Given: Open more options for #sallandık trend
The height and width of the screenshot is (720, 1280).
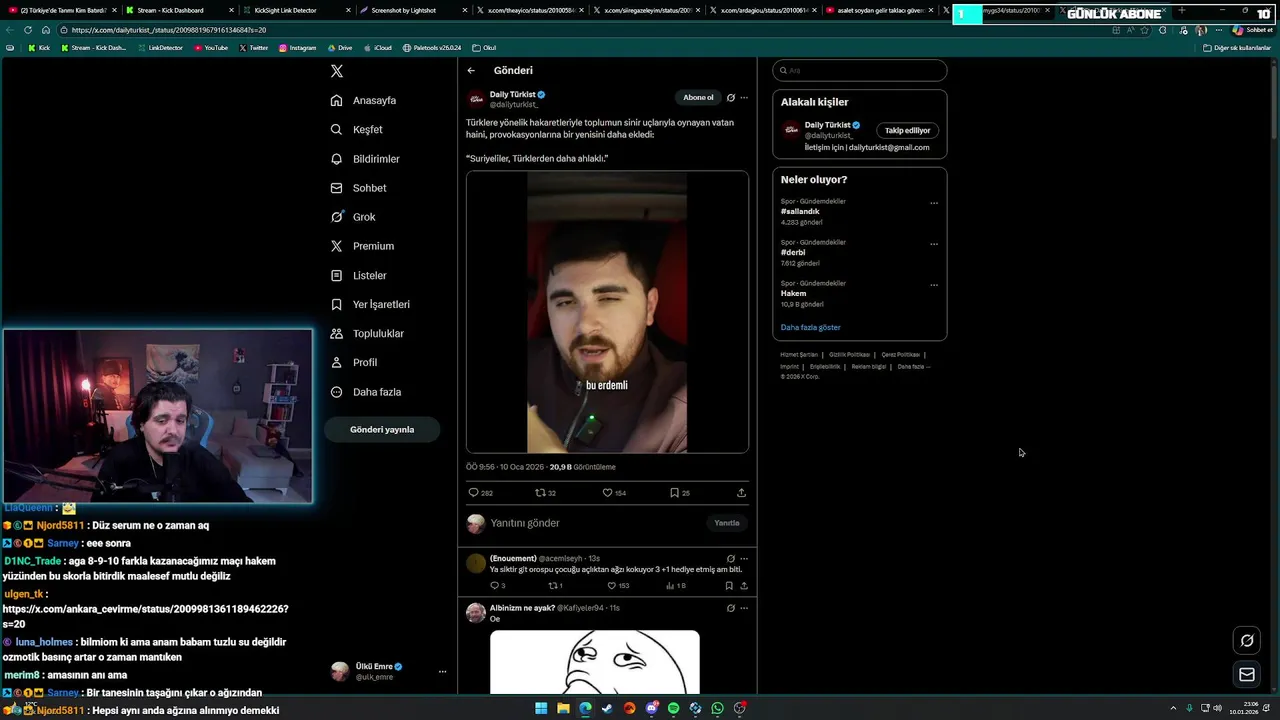Looking at the screenshot, I should click(934, 203).
